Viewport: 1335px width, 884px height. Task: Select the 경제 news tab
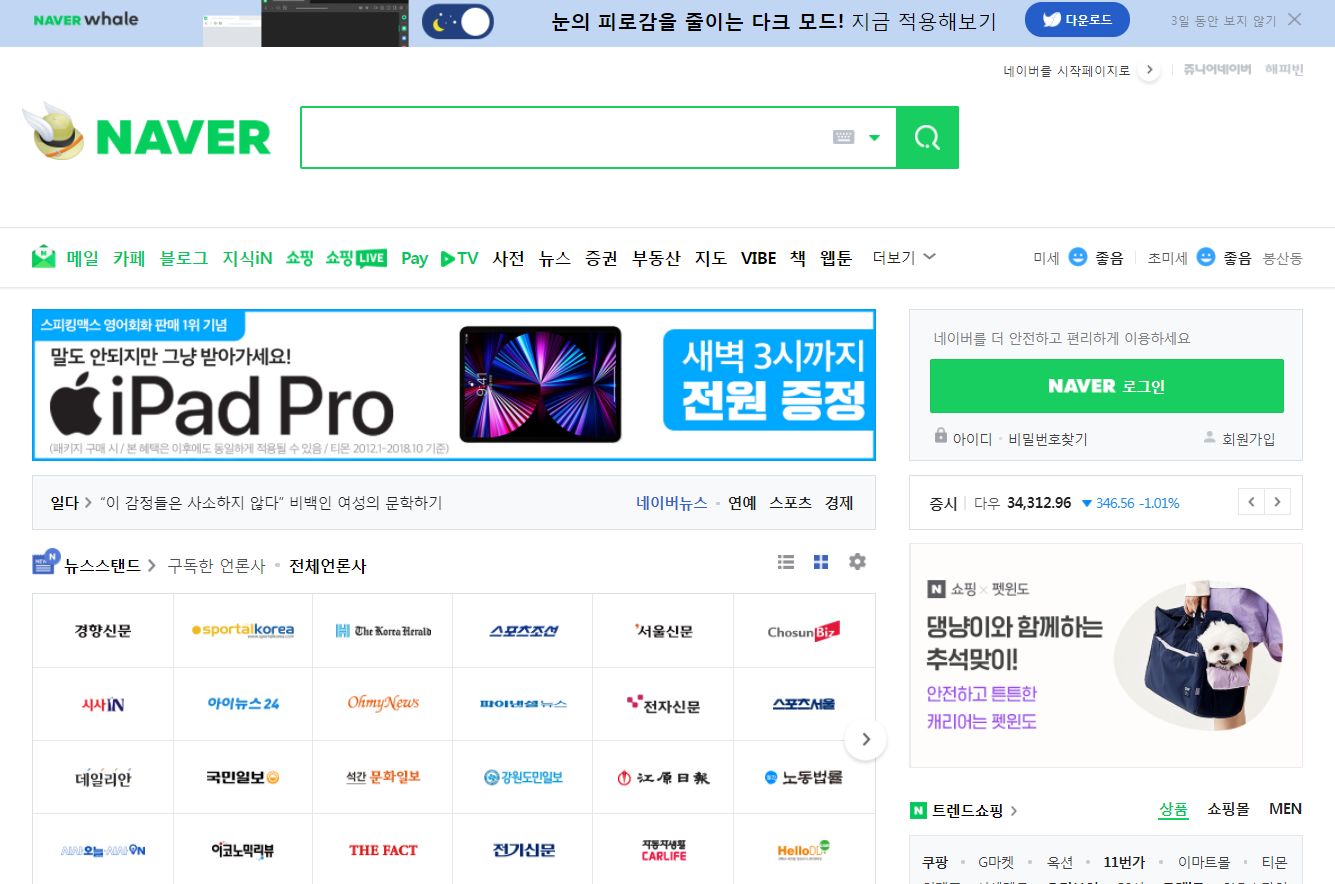pyautogui.click(x=839, y=503)
